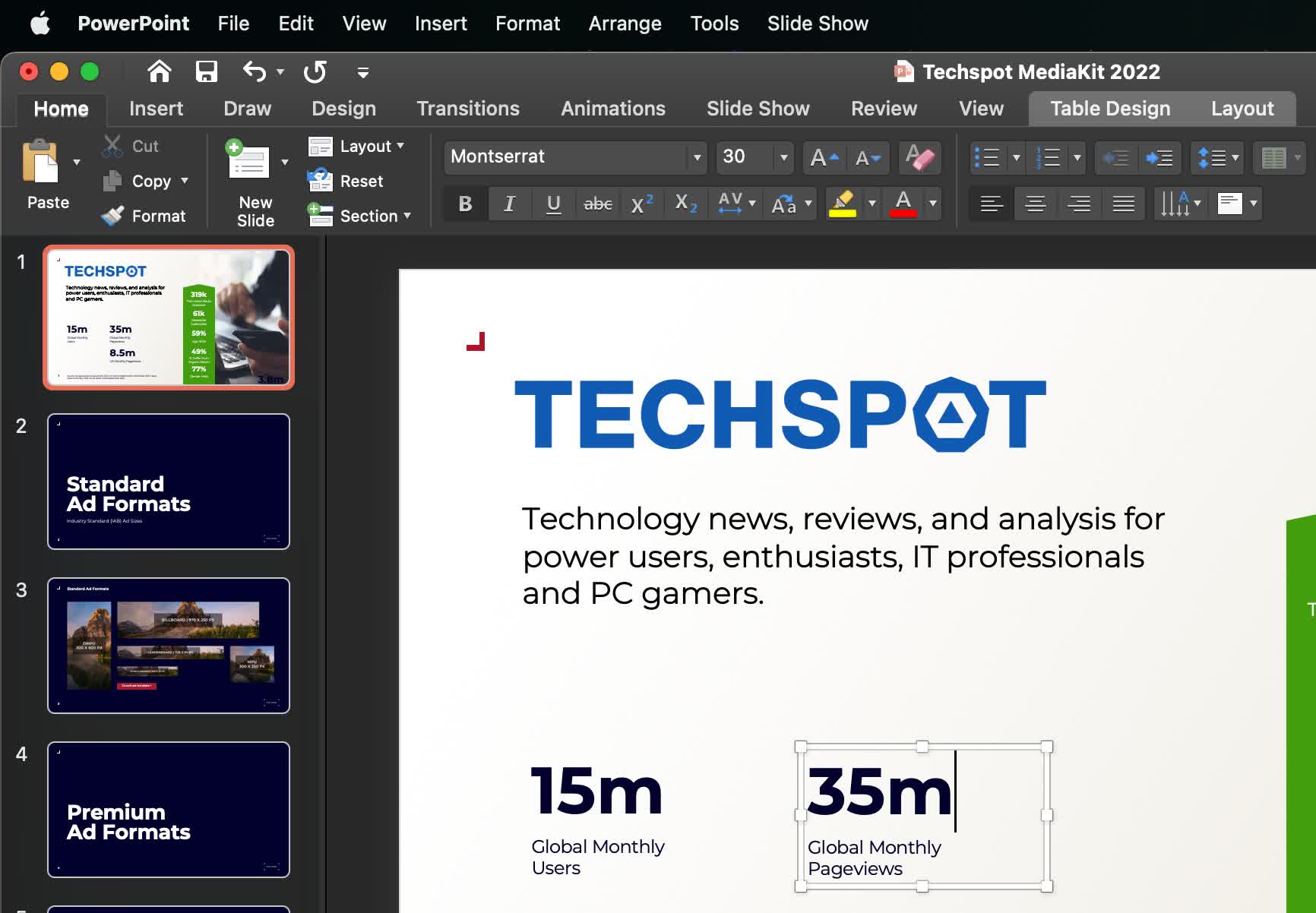Viewport: 1316px width, 913px height.
Task: Toggle bulleted list formatting
Action: tap(989, 157)
